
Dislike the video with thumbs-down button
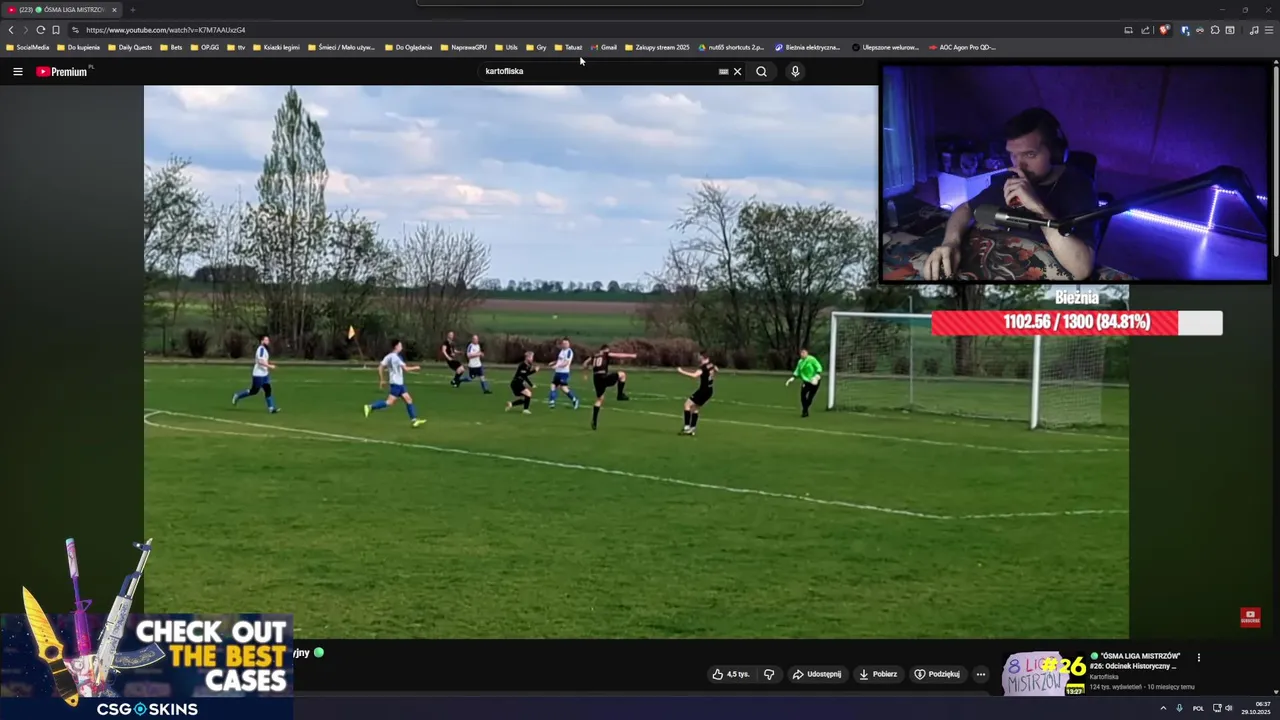[769, 674]
